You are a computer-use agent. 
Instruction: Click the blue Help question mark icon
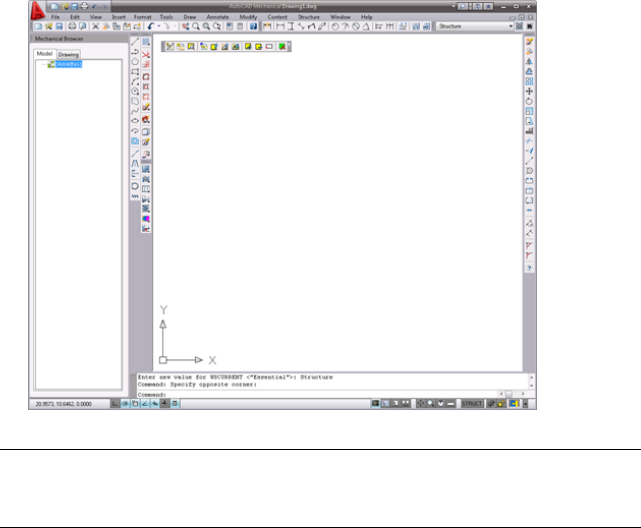253,26
